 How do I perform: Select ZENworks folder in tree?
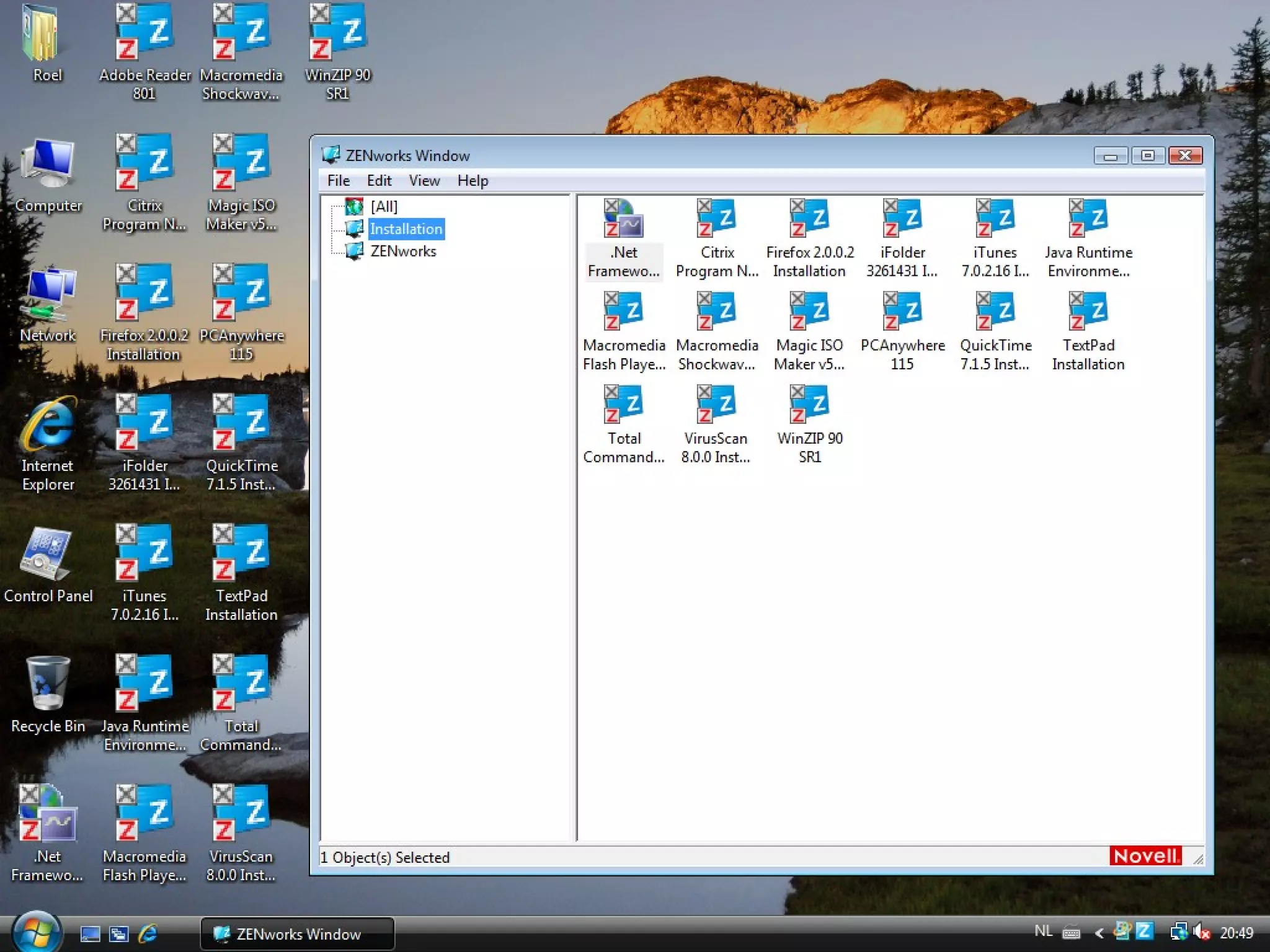pyautogui.click(x=403, y=251)
